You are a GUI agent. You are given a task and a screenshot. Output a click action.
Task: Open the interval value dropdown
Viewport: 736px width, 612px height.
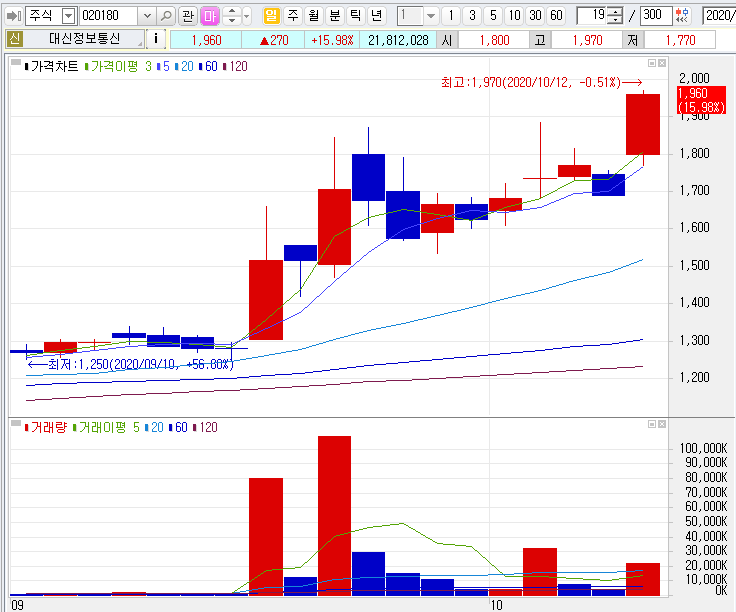coord(431,16)
